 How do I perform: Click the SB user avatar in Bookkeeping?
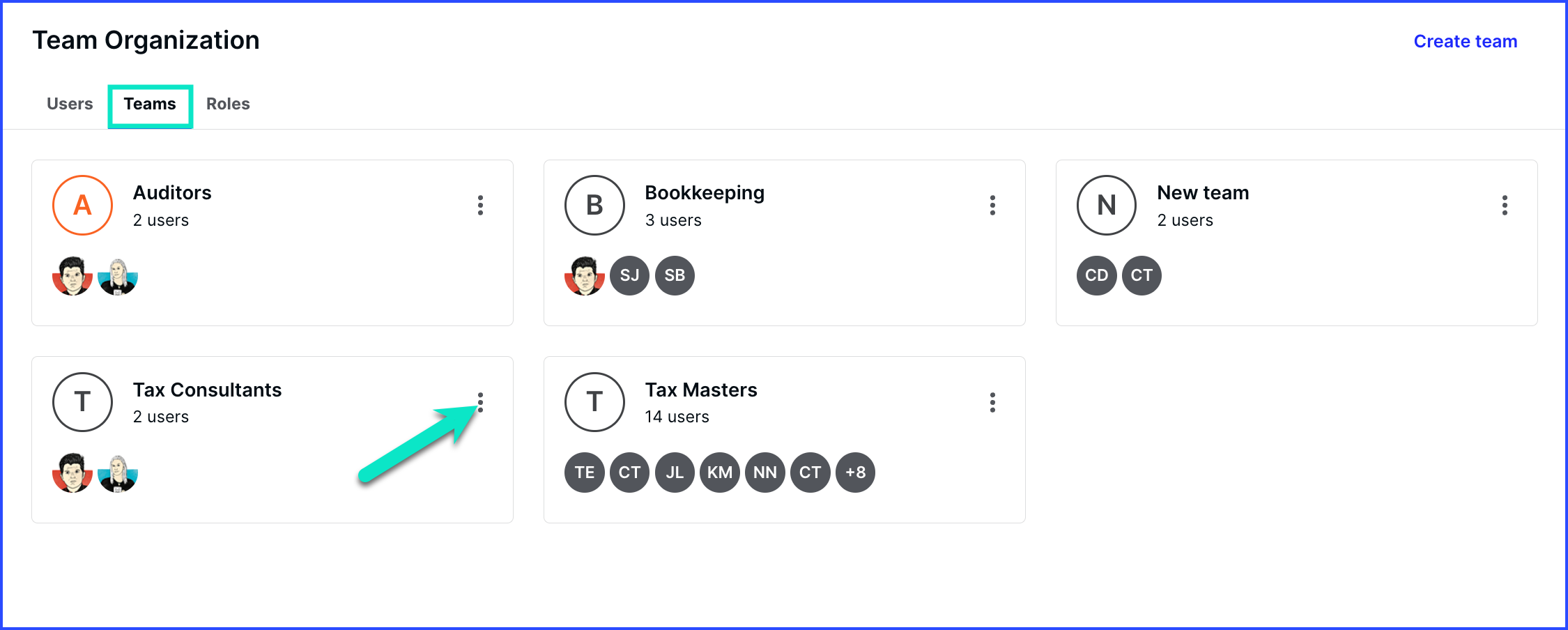(x=675, y=275)
